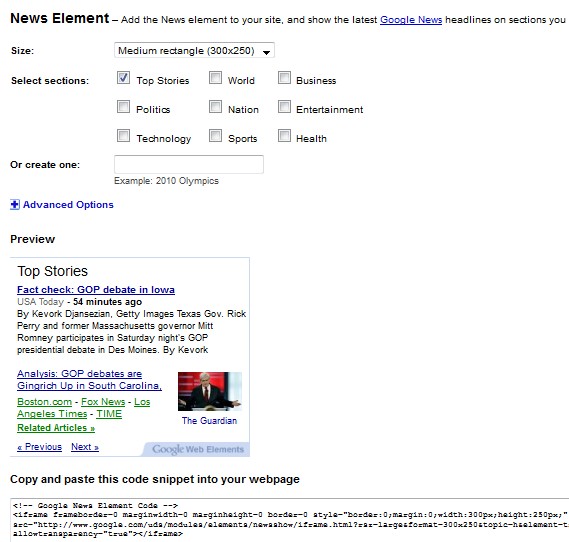The image size is (569, 542).
Task: Click the 'Top Stories' preview heading
Action: coord(53,271)
